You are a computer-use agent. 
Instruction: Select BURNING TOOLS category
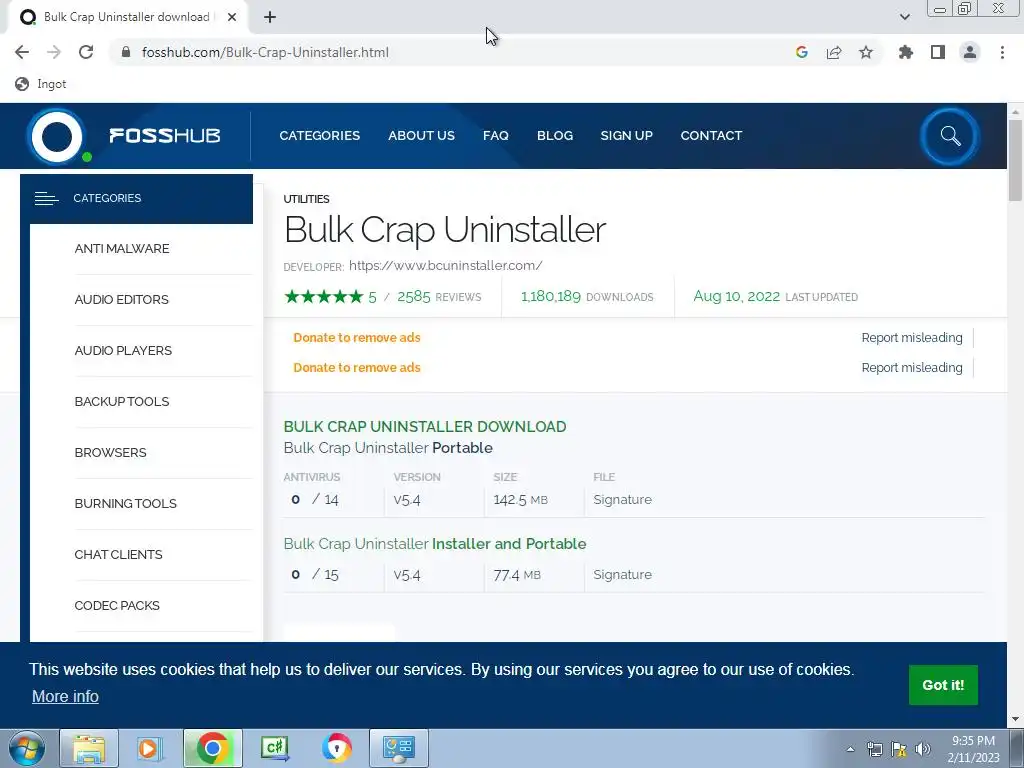[x=125, y=504]
